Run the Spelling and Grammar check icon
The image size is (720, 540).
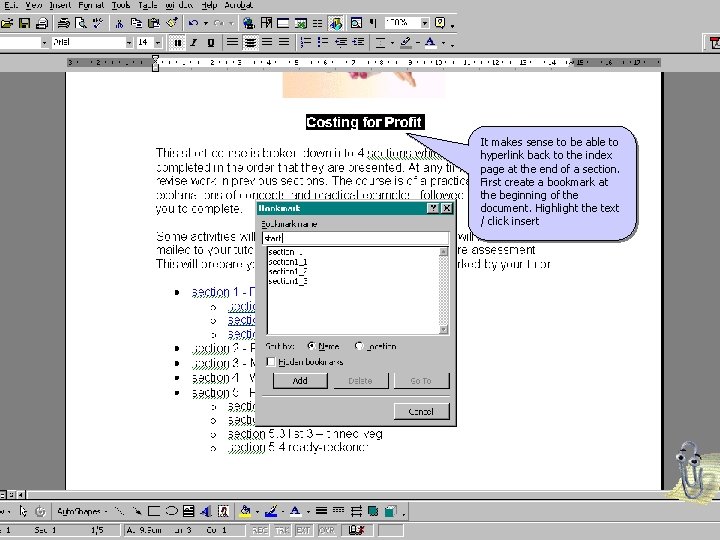pos(98,23)
